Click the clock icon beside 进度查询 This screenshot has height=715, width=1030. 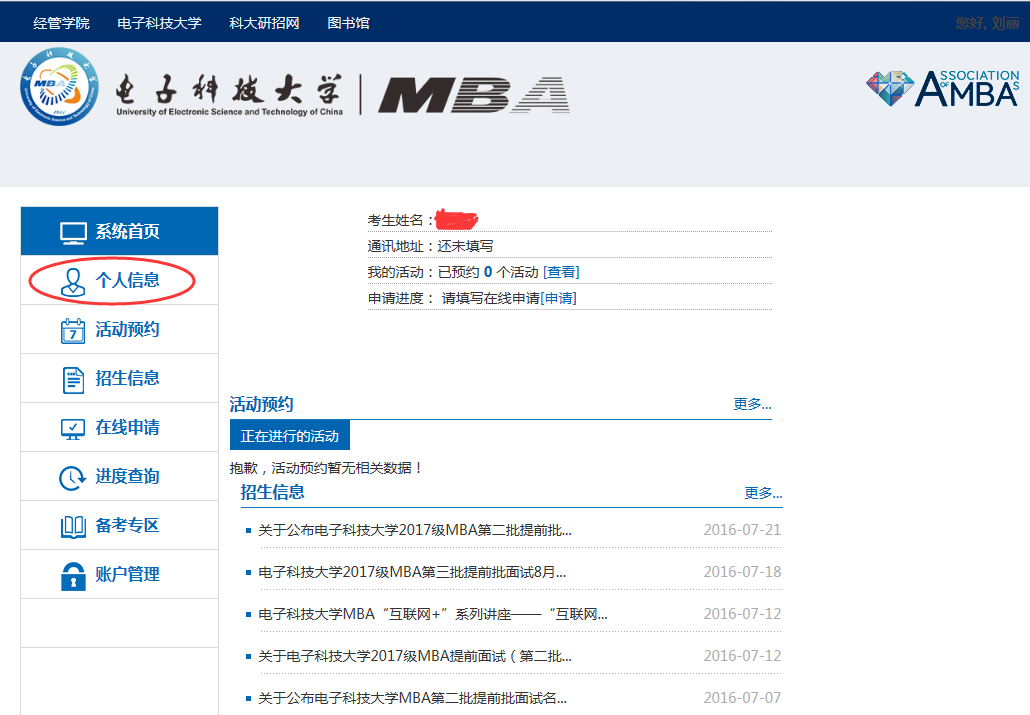(x=73, y=478)
